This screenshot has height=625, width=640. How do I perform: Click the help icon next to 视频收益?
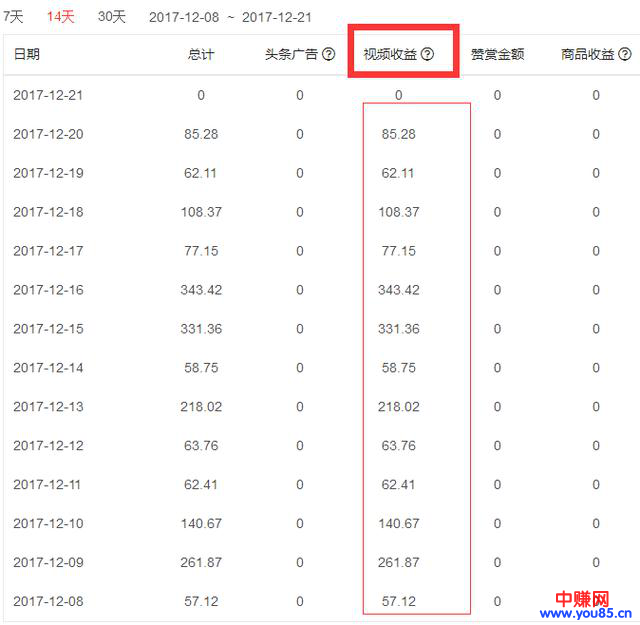click(x=428, y=55)
